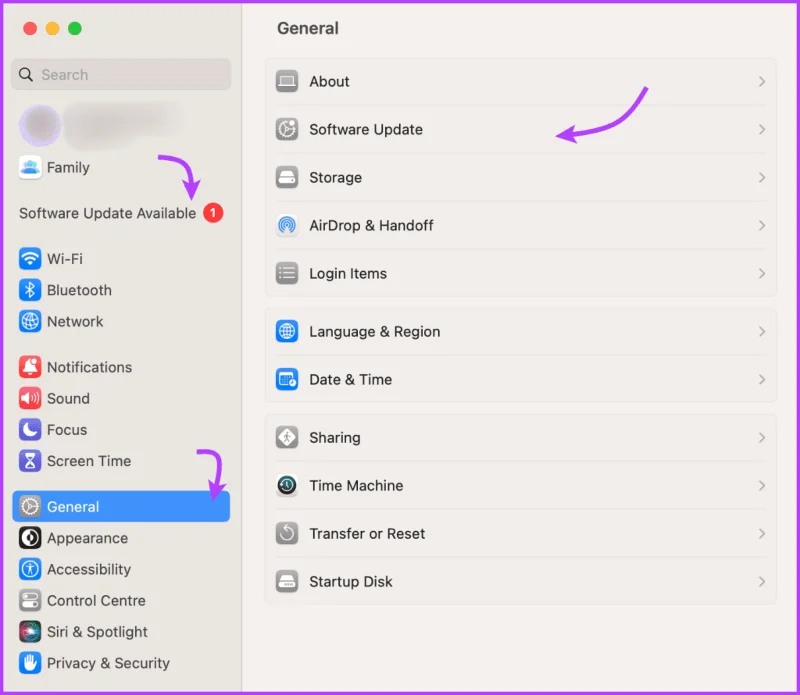Open the Notifications sidebar item

tap(121, 367)
